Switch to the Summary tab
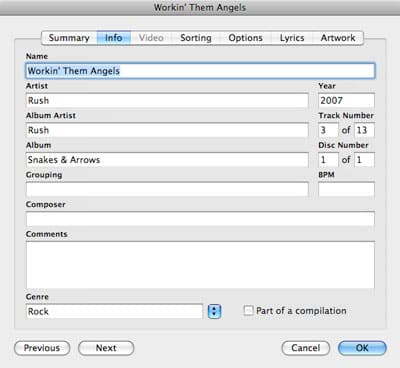 69,38
